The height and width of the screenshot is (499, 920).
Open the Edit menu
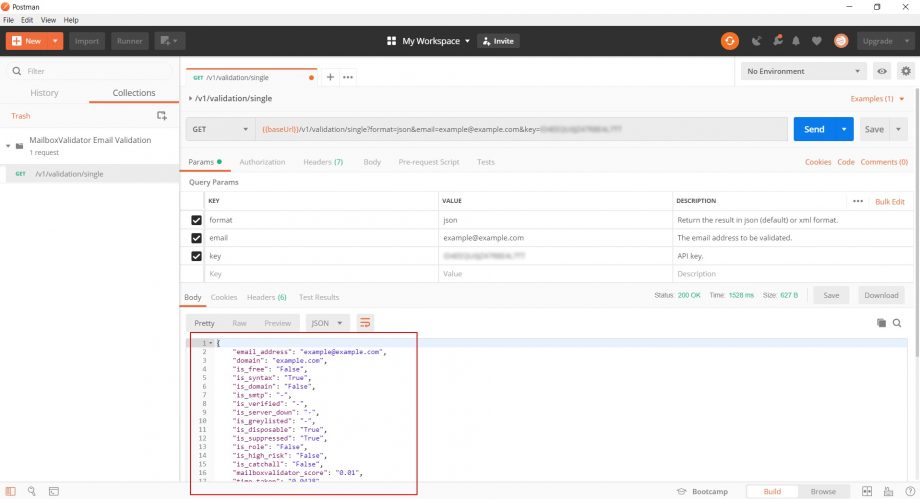pyautogui.click(x=27, y=20)
